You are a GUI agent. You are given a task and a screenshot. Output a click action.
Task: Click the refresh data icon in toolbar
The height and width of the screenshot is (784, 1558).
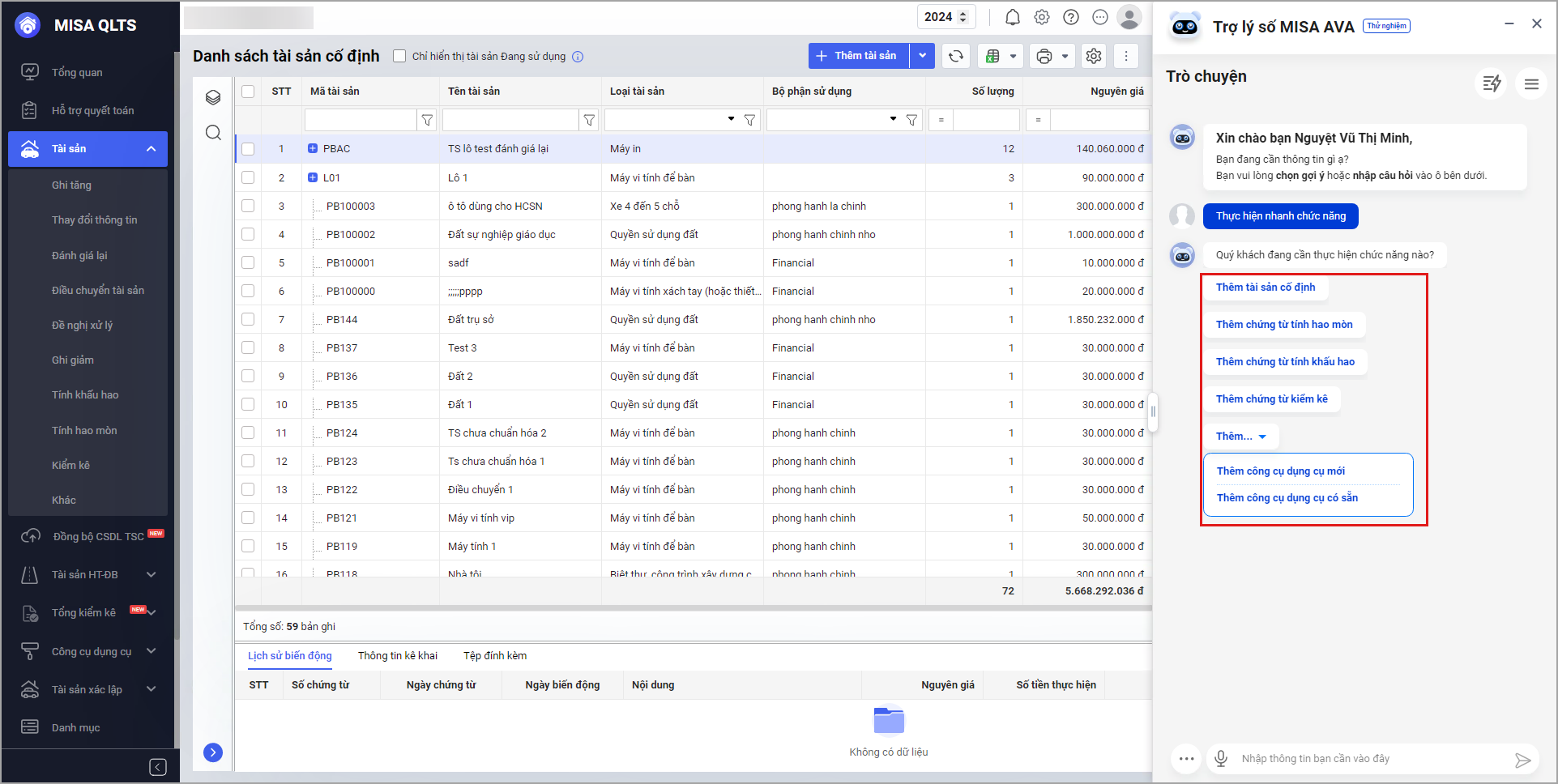coord(956,56)
